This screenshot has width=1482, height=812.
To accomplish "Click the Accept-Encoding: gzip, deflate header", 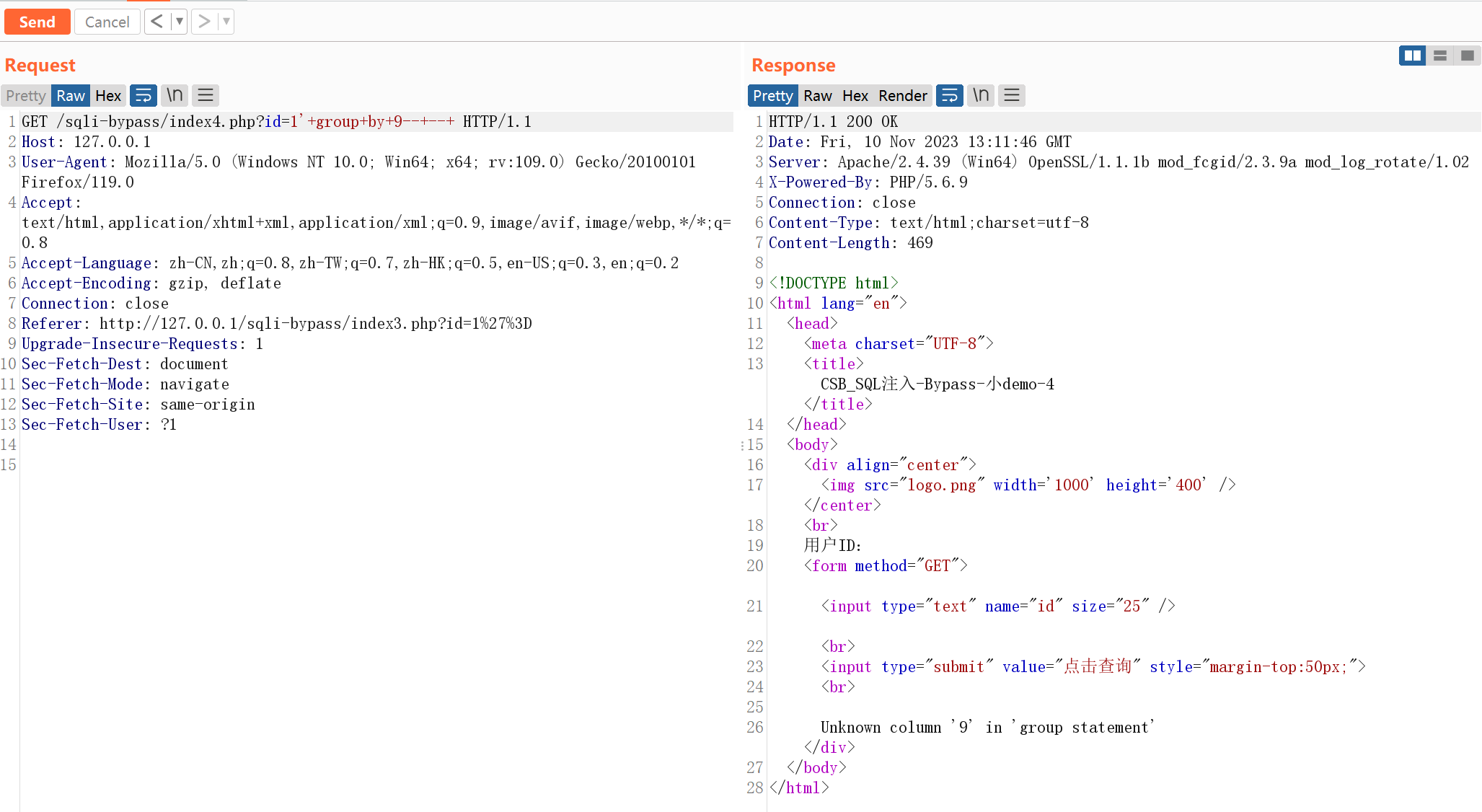I will point(151,283).
